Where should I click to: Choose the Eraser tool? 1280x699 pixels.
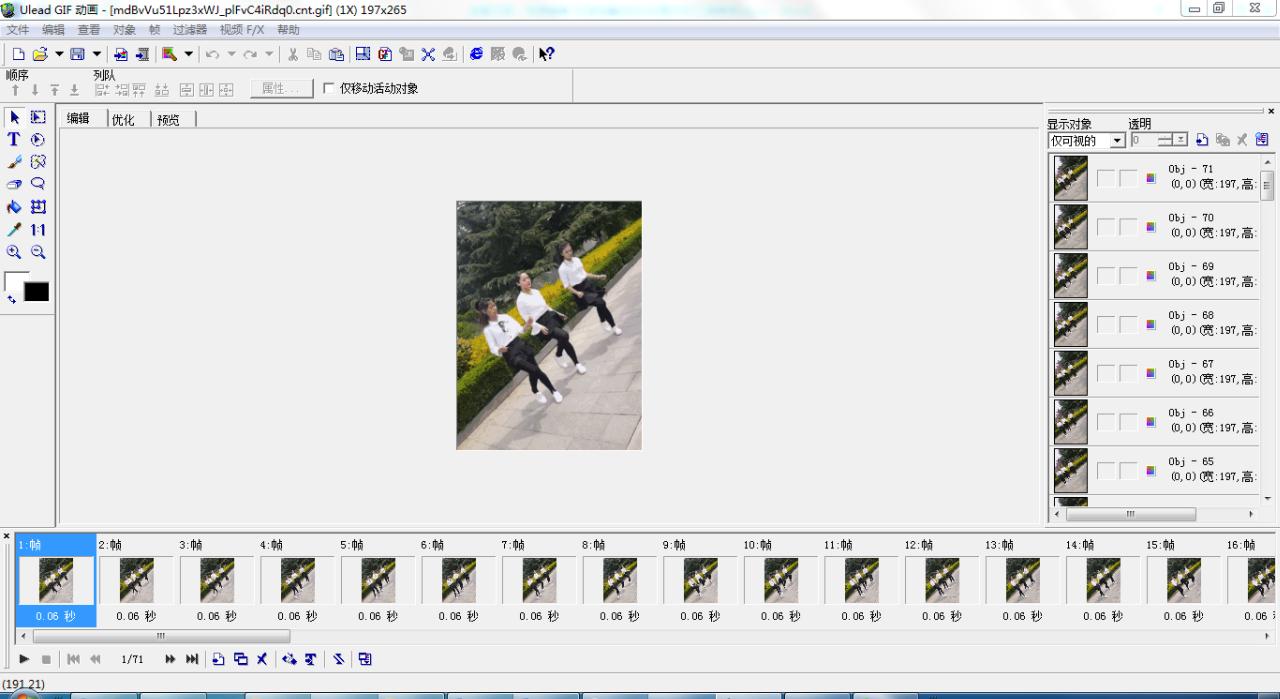pos(14,184)
